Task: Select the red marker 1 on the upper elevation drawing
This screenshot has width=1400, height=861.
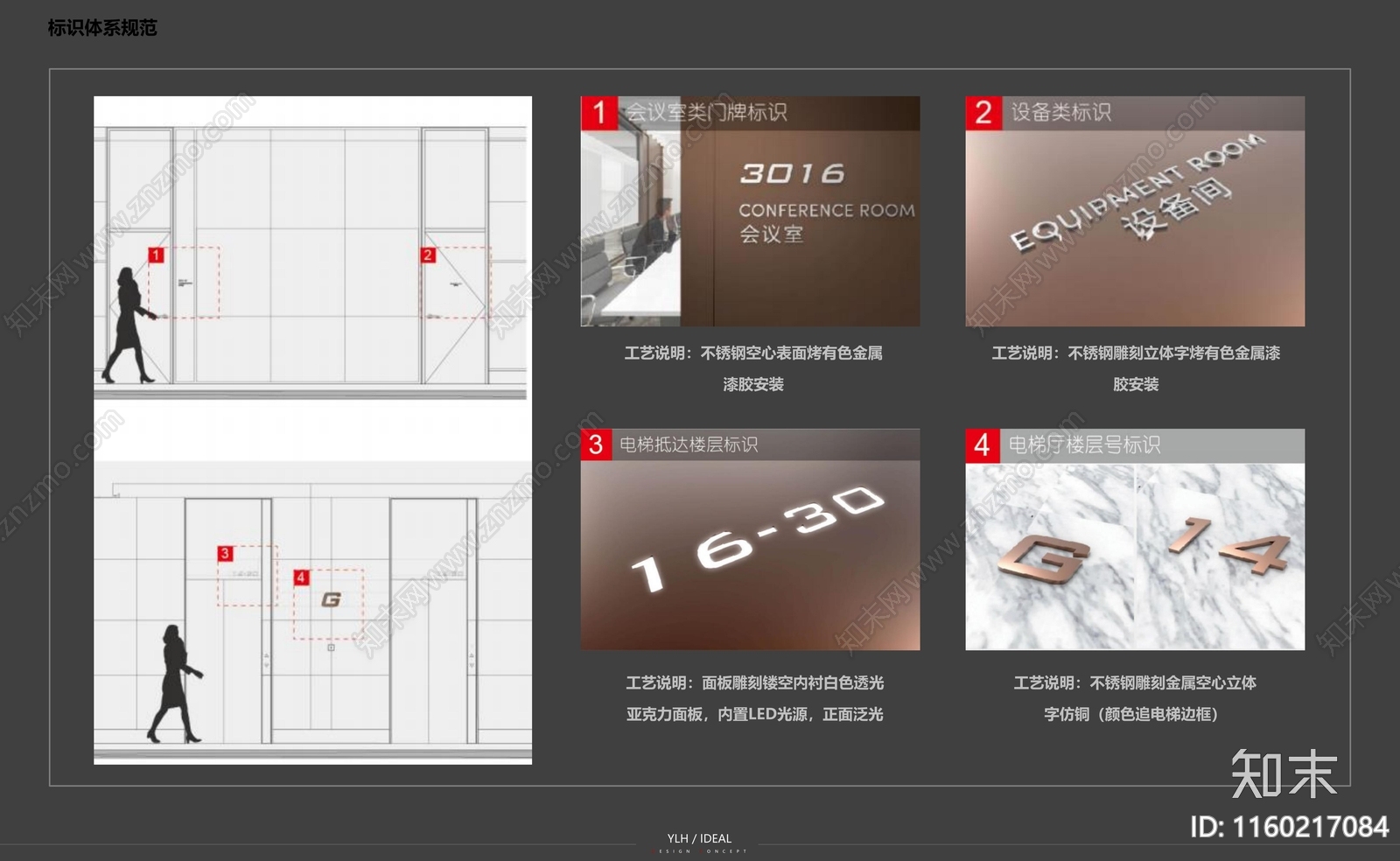Action: click(x=156, y=255)
